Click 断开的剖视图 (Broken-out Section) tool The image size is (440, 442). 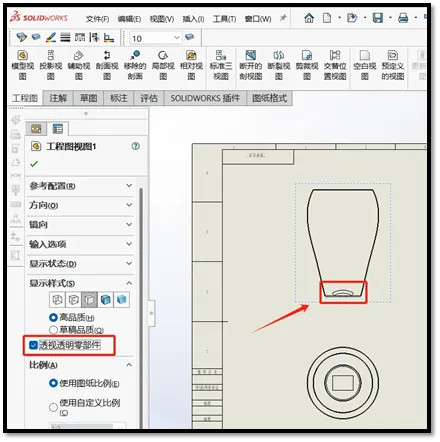click(251, 65)
